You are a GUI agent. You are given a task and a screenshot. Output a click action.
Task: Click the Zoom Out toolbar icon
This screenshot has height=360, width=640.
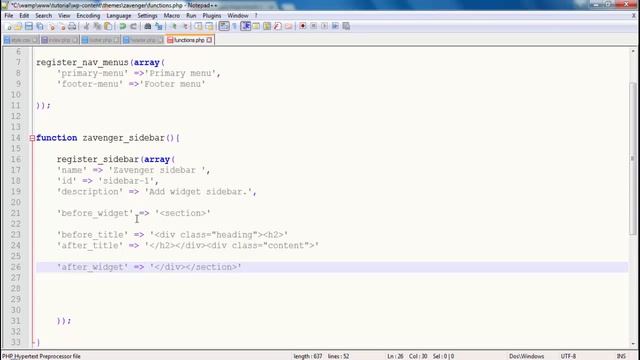[184, 27]
